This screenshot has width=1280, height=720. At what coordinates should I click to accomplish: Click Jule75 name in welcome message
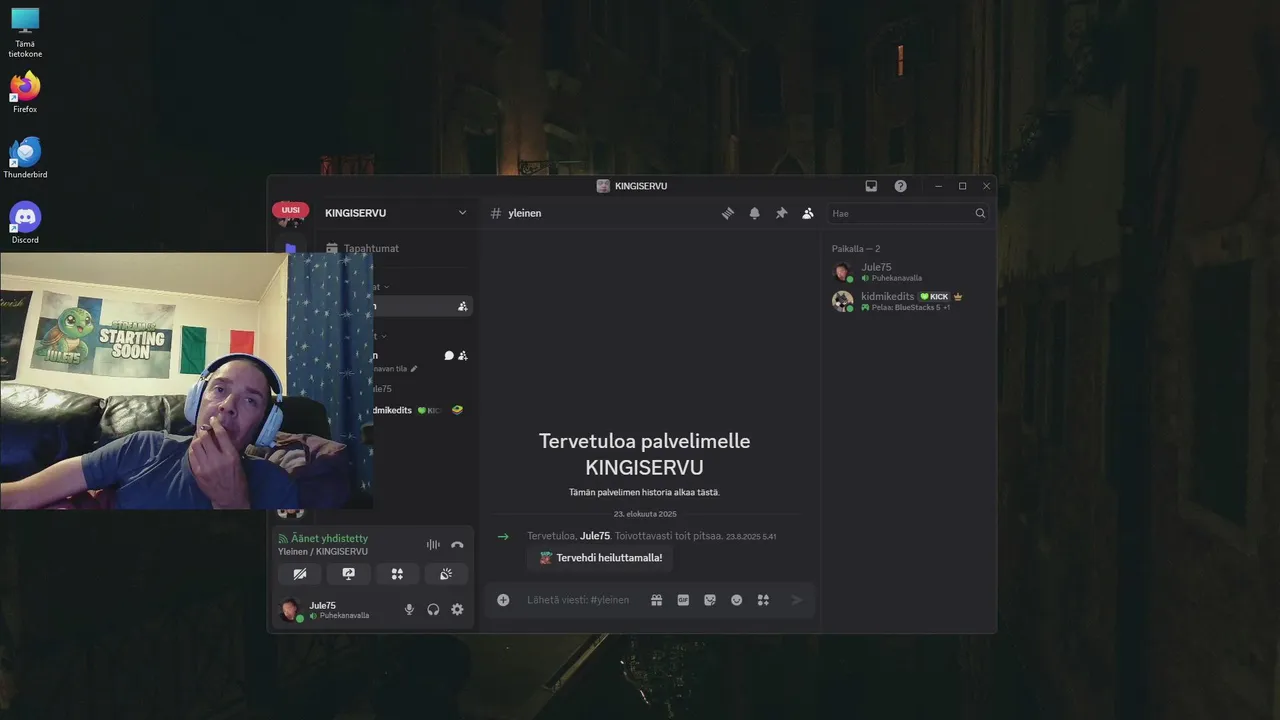(x=595, y=536)
